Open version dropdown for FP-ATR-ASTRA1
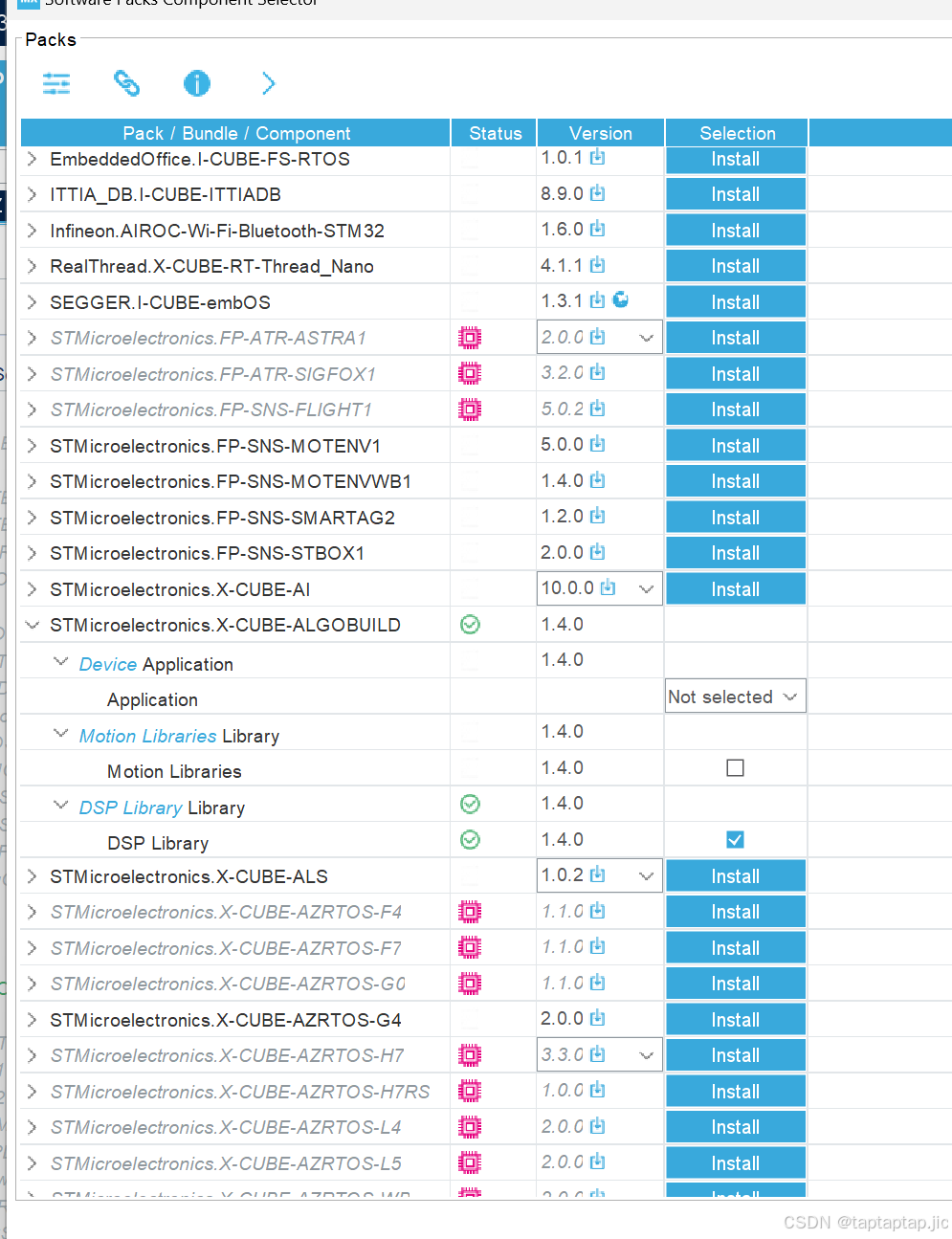 point(646,338)
